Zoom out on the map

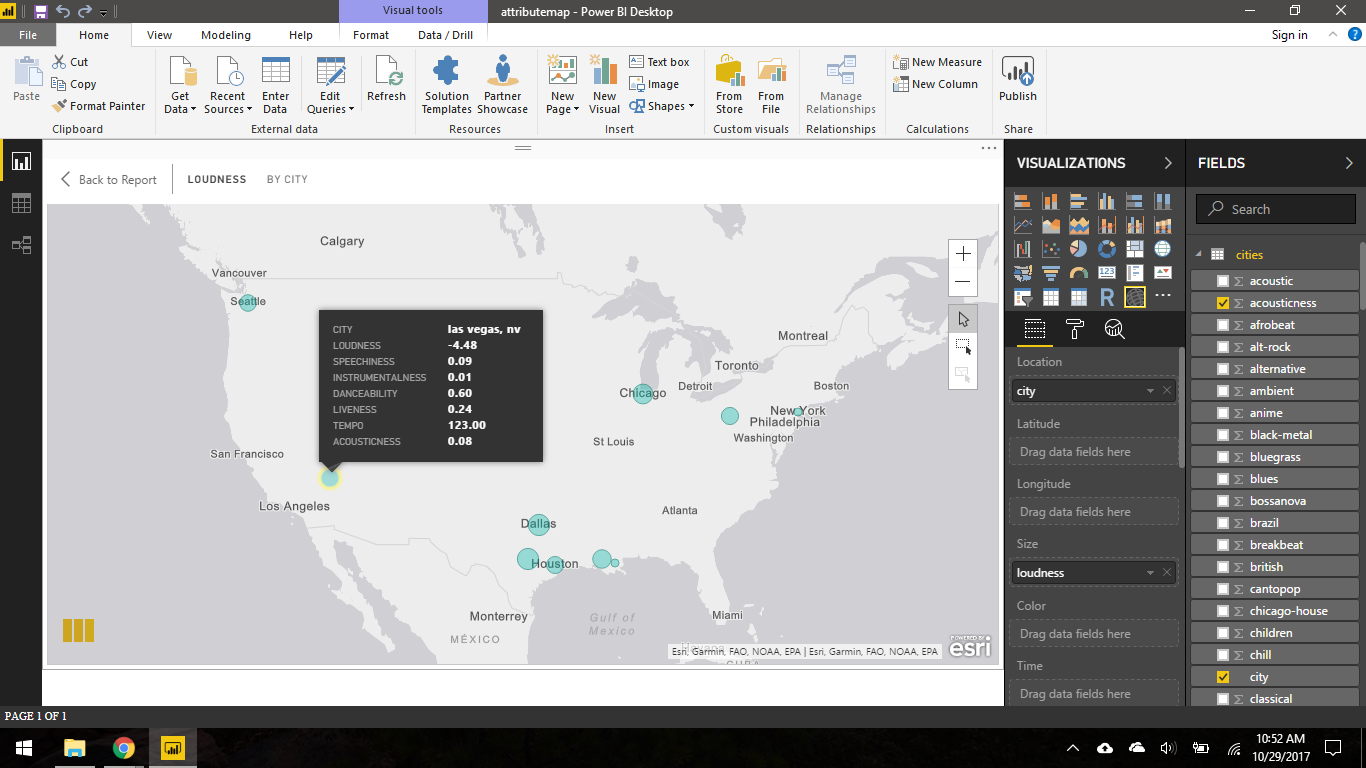[x=963, y=282]
